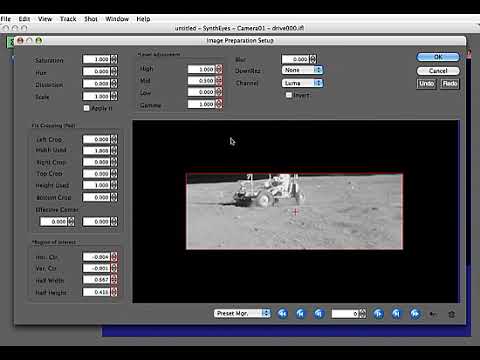
Task: Fast forward to the last frame
Action: (x=415, y=314)
